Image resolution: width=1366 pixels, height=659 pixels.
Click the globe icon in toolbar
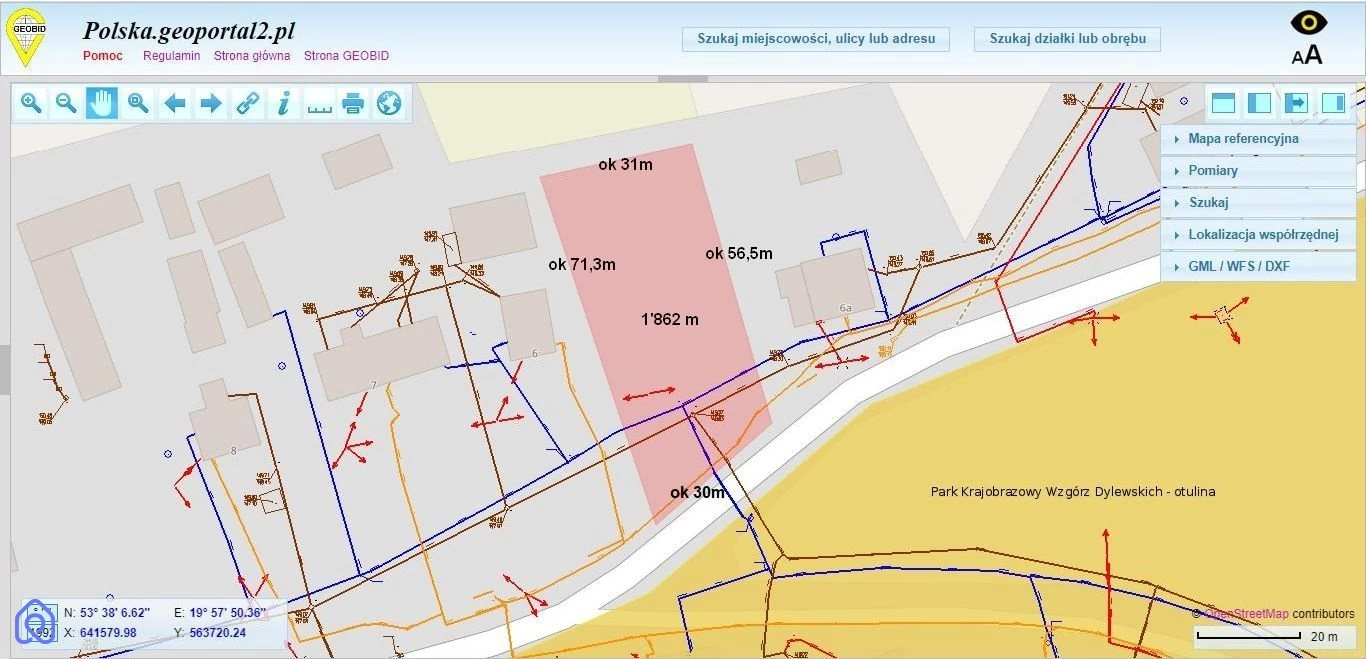click(388, 103)
